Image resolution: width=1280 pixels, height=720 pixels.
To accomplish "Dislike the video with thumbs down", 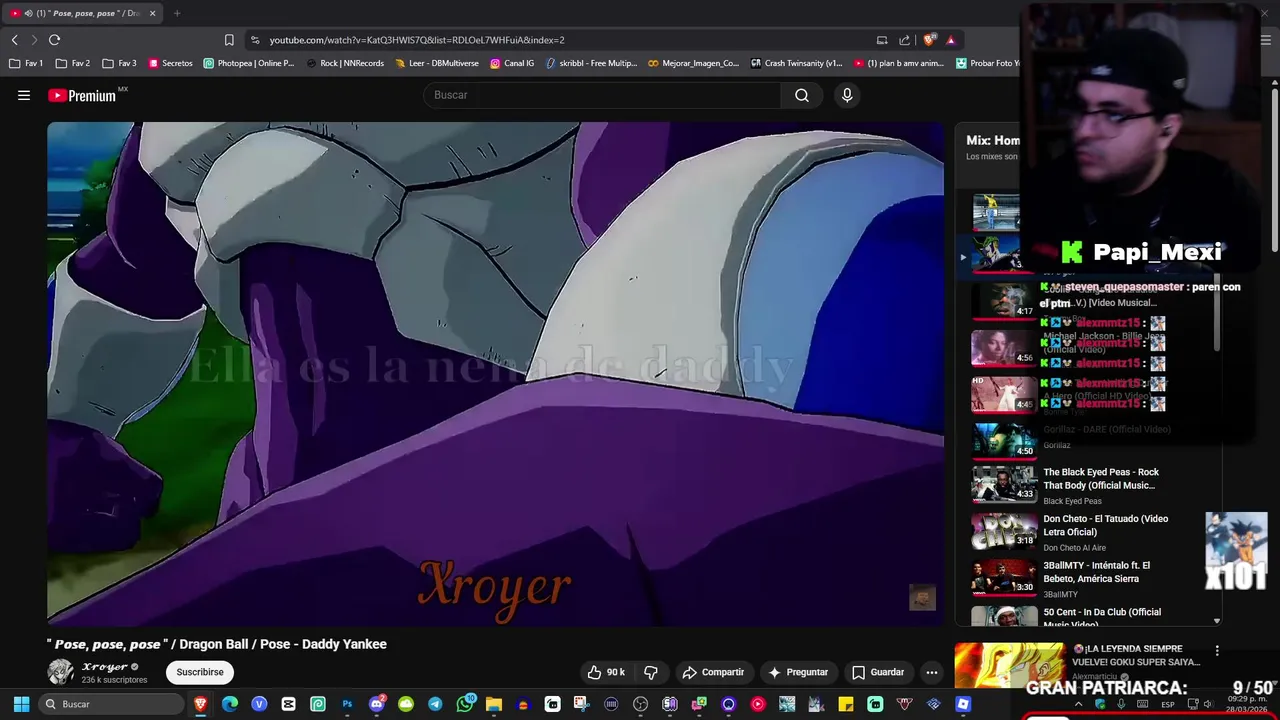I will coord(651,672).
